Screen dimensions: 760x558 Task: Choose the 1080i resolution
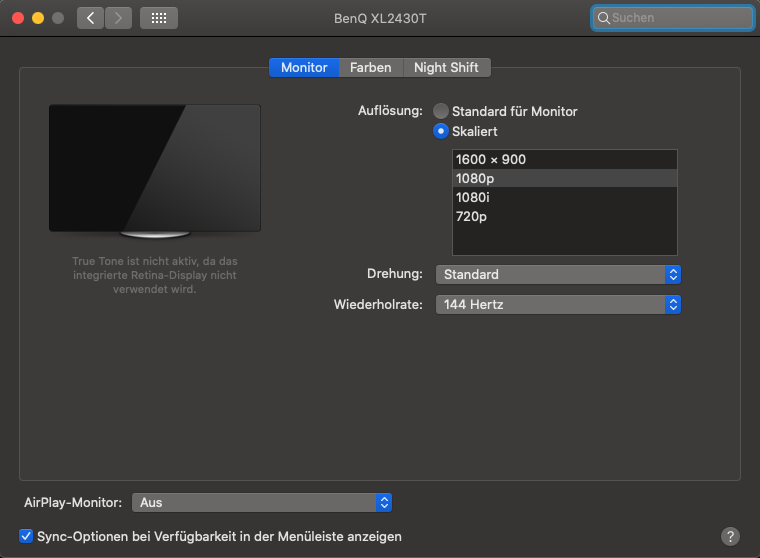(x=565, y=197)
